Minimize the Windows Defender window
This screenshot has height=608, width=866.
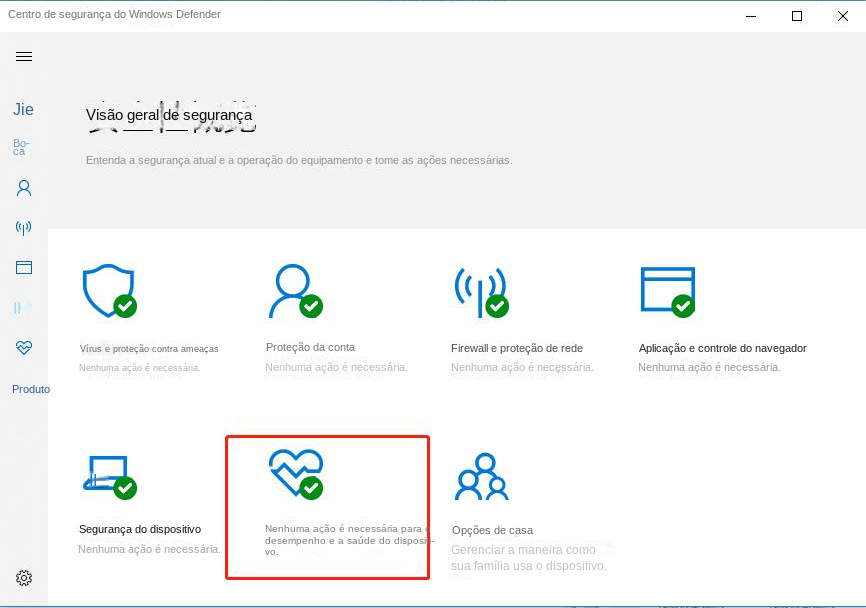751,16
